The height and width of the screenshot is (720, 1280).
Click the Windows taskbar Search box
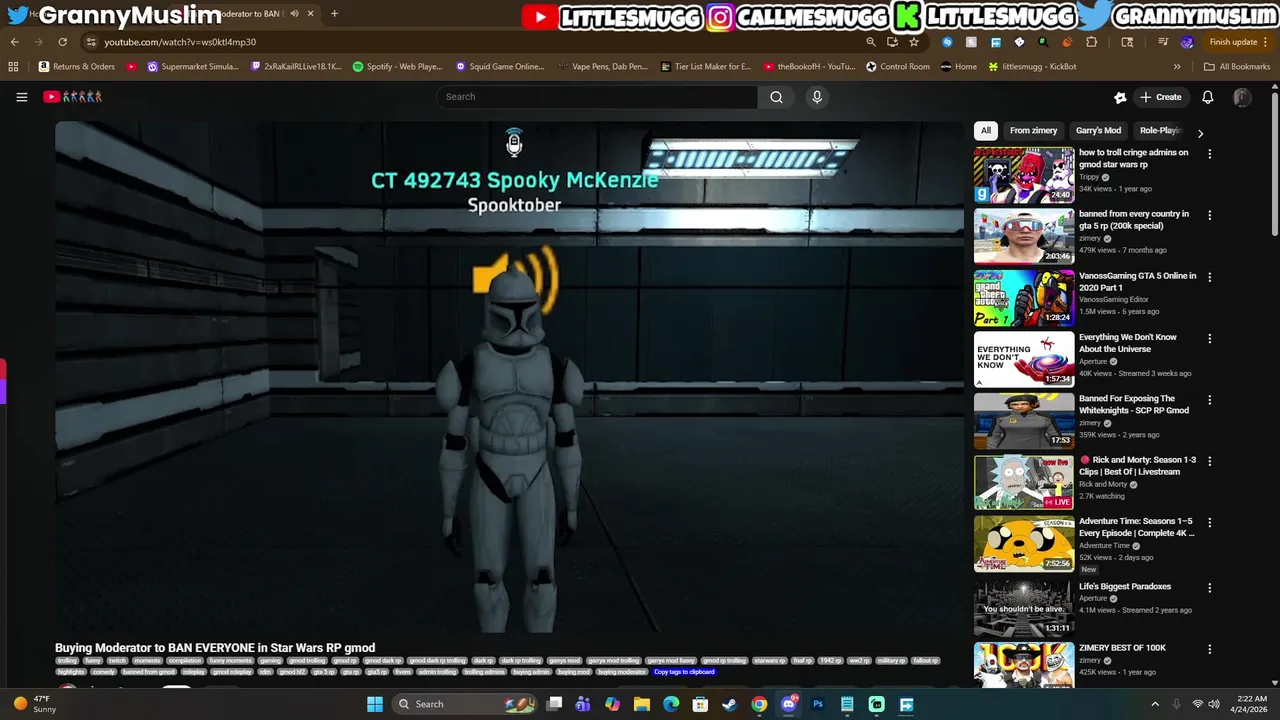(463, 704)
